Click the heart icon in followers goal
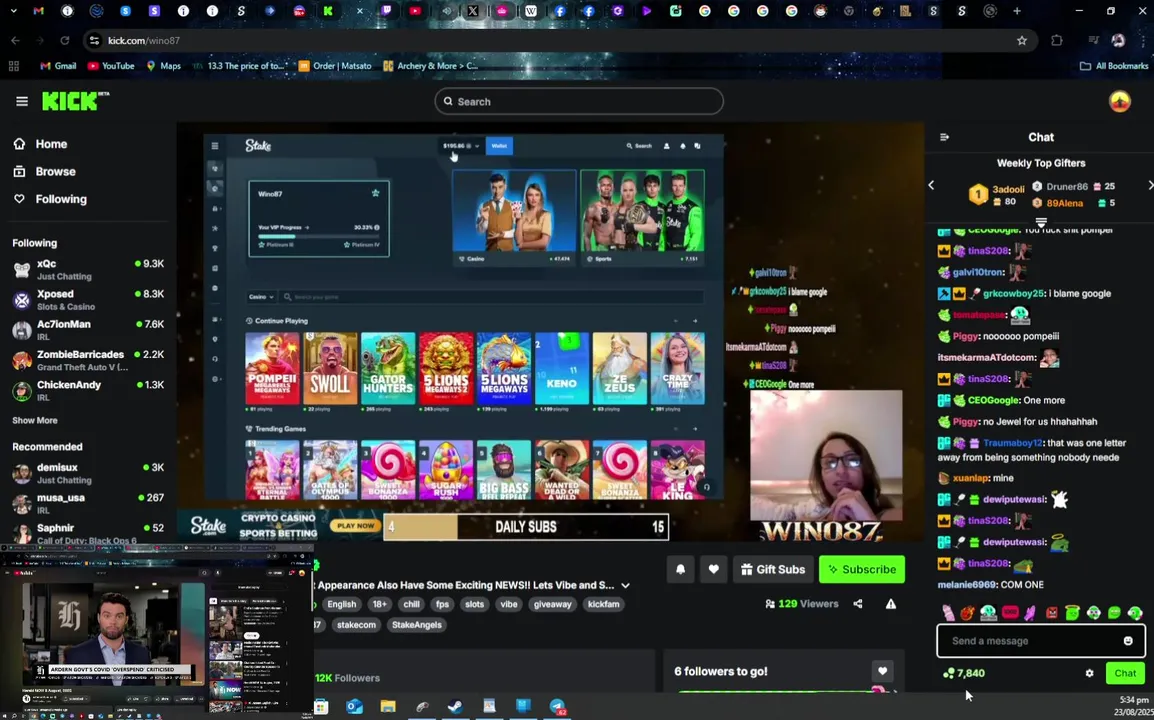The width and height of the screenshot is (1154, 720). click(882, 671)
